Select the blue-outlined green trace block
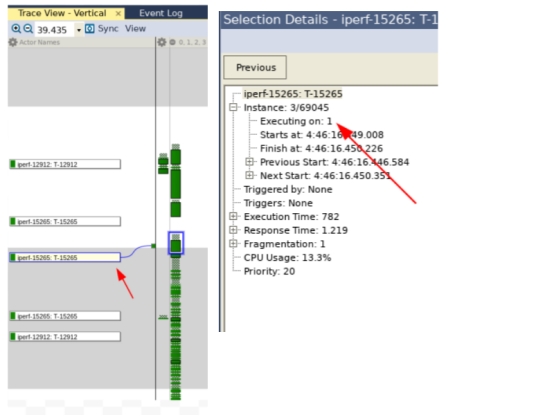Image resolution: width=554 pixels, height=416 pixels. click(176, 243)
